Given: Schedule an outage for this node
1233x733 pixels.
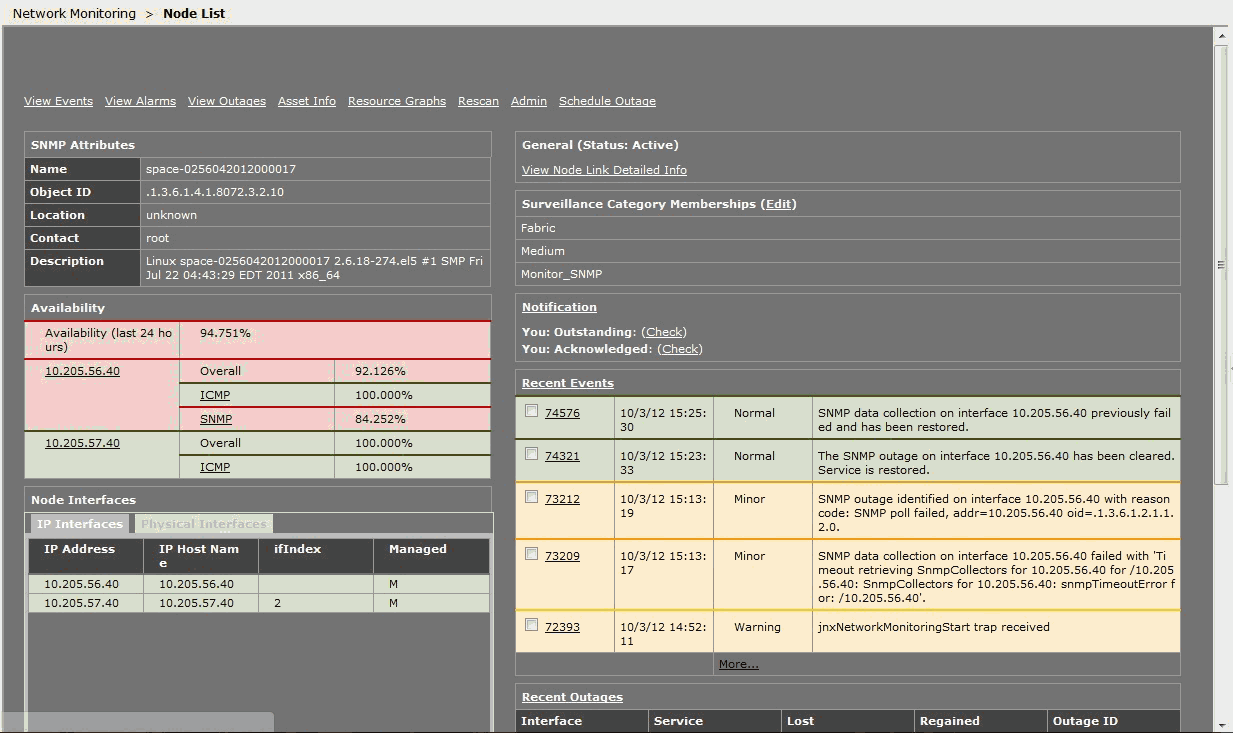Looking at the screenshot, I should (606, 100).
